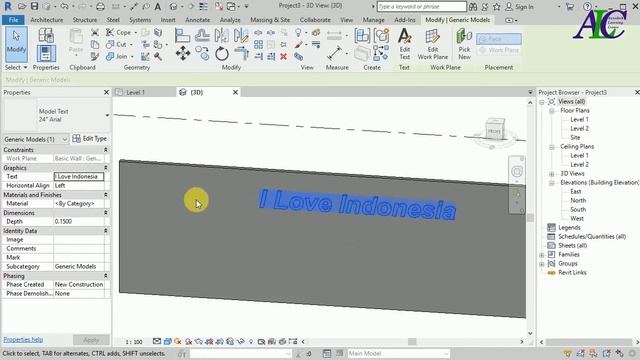Select the Face placement option

[x=499, y=39]
